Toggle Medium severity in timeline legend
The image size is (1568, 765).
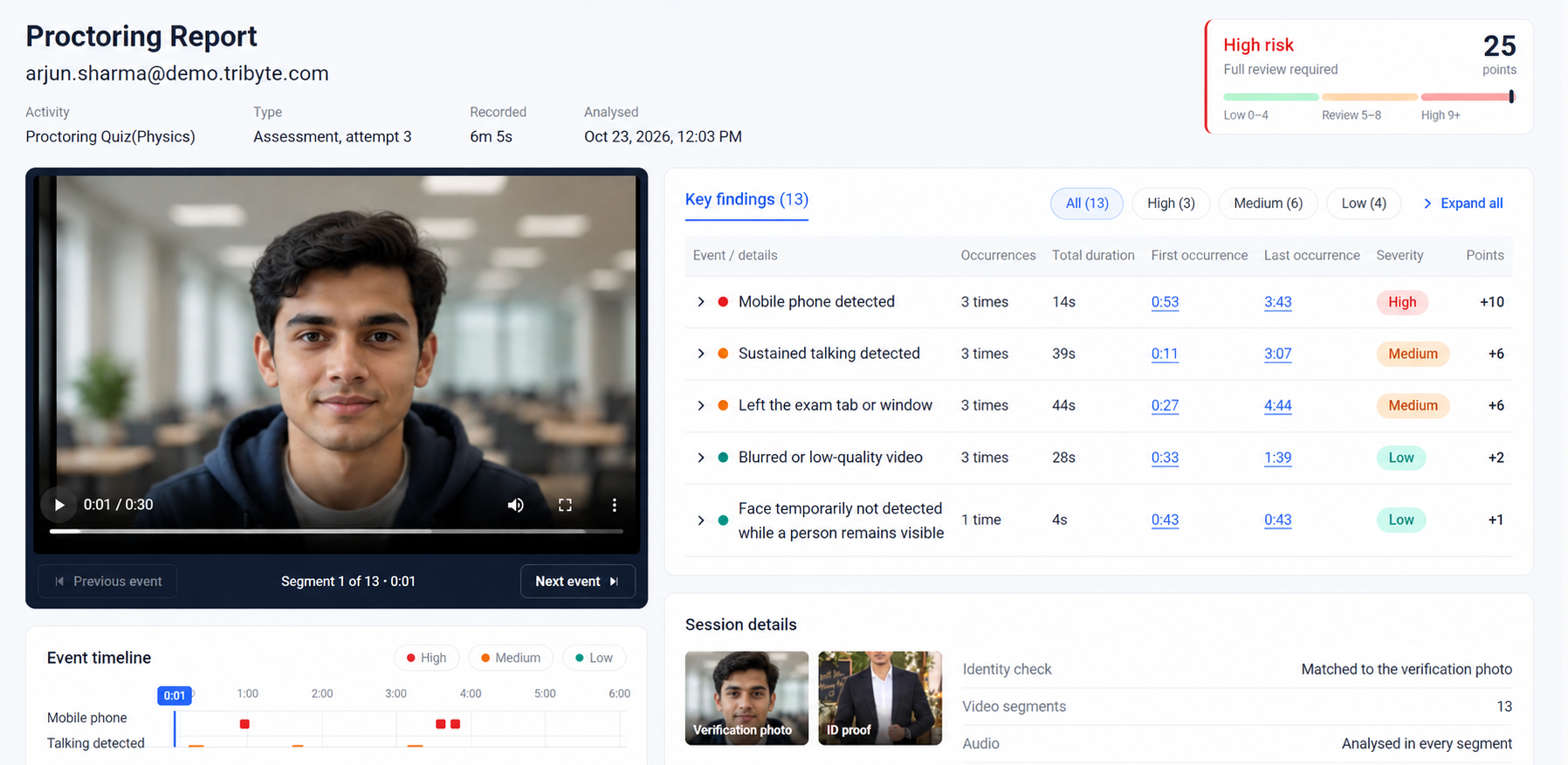(511, 658)
